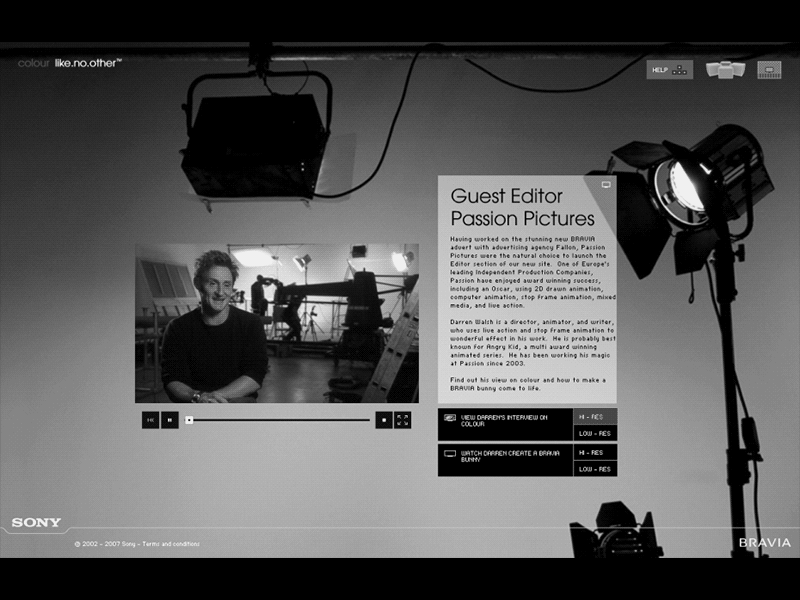This screenshot has height=600, width=800.
Task: Expand the video to fullscreen
Action: pos(403,420)
